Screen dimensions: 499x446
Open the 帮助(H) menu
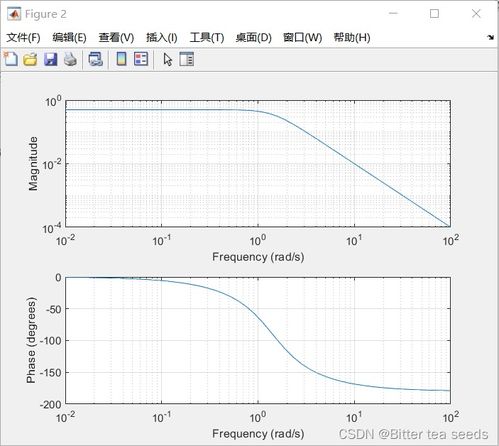[352, 37]
